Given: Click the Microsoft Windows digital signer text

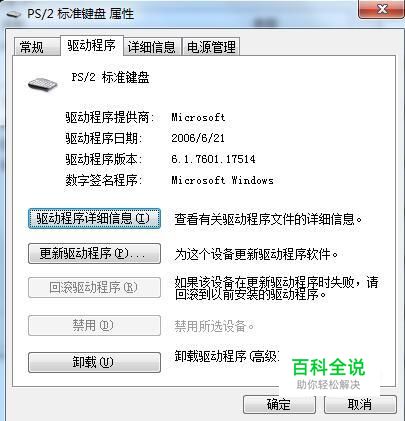Looking at the screenshot, I should tap(222, 180).
